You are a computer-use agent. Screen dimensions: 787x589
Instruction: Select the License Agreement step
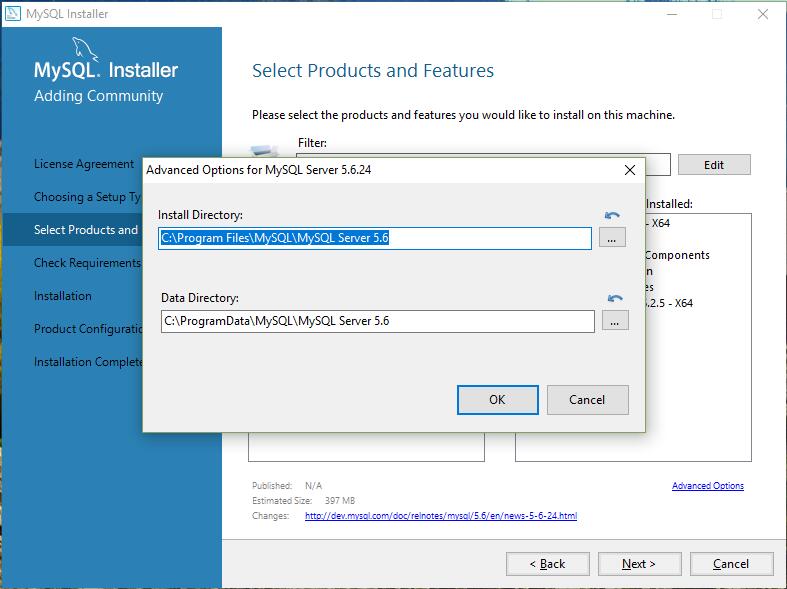pyautogui.click(x=84, y=164)
